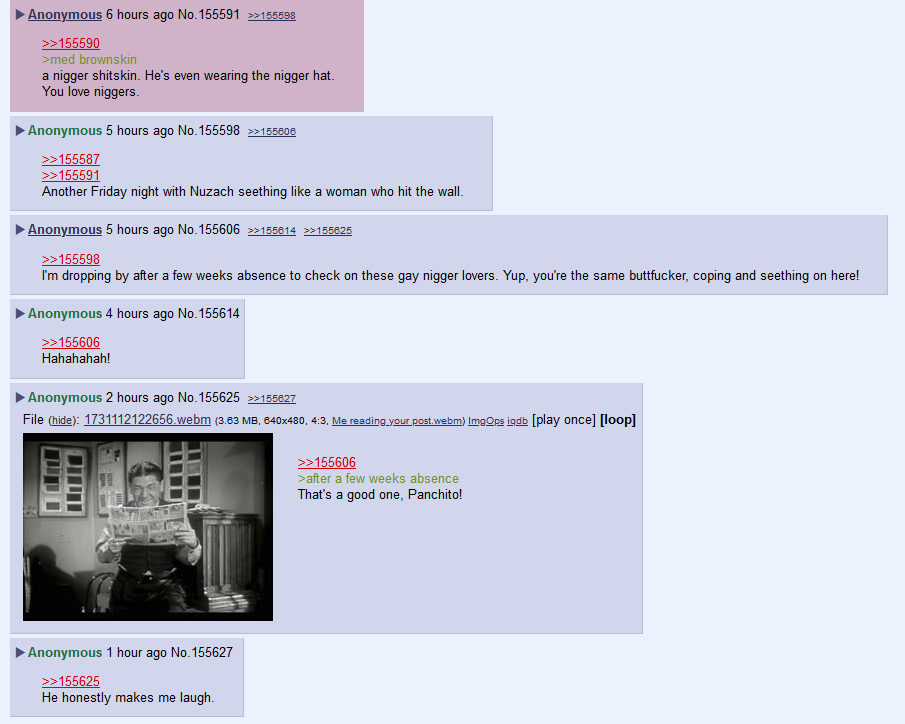Search the video on ImgOps
The width and height of the screenshot is (905, 724).
pyautogui.click(x=486, y=421)
